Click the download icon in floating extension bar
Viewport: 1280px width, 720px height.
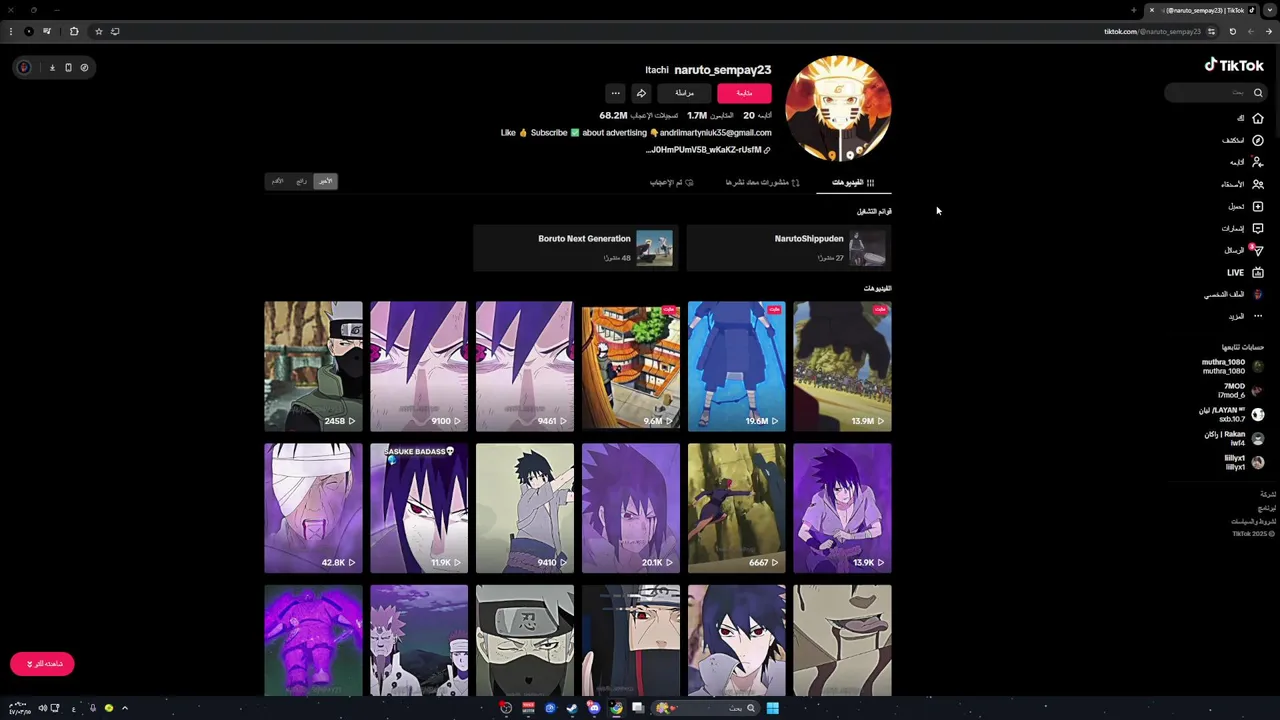52,67
